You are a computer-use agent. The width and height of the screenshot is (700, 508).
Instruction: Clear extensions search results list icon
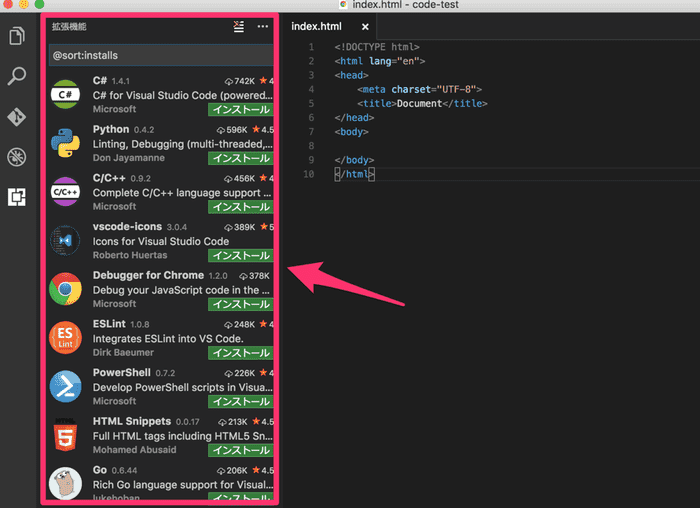[238, 27]
